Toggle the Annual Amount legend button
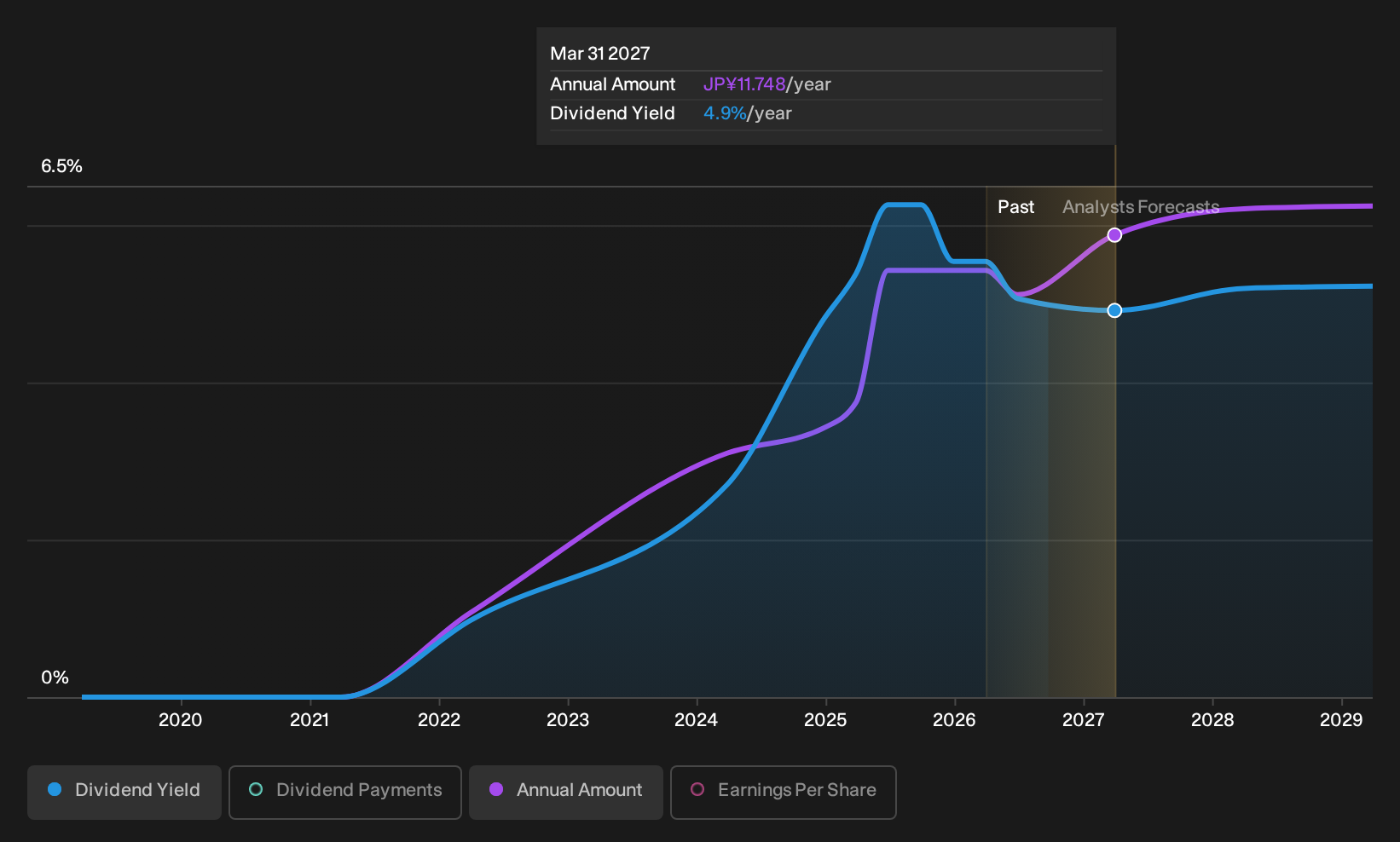 point(566,792)
